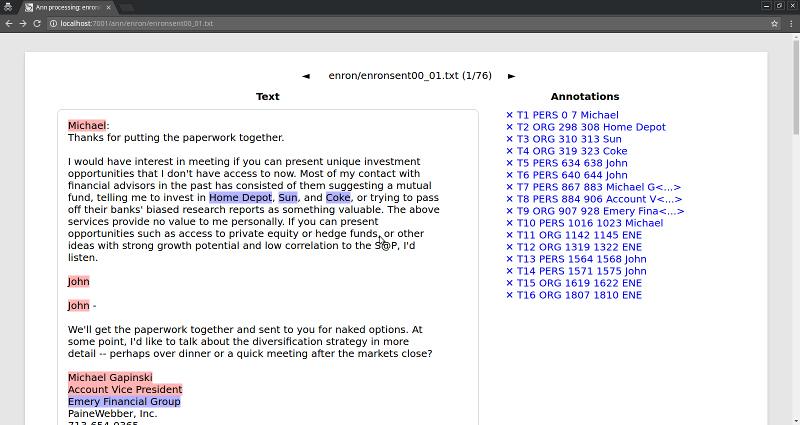The width and height of the screenshot is (800, 425).
Task: Click the browser back button
Action: [9, 23]
